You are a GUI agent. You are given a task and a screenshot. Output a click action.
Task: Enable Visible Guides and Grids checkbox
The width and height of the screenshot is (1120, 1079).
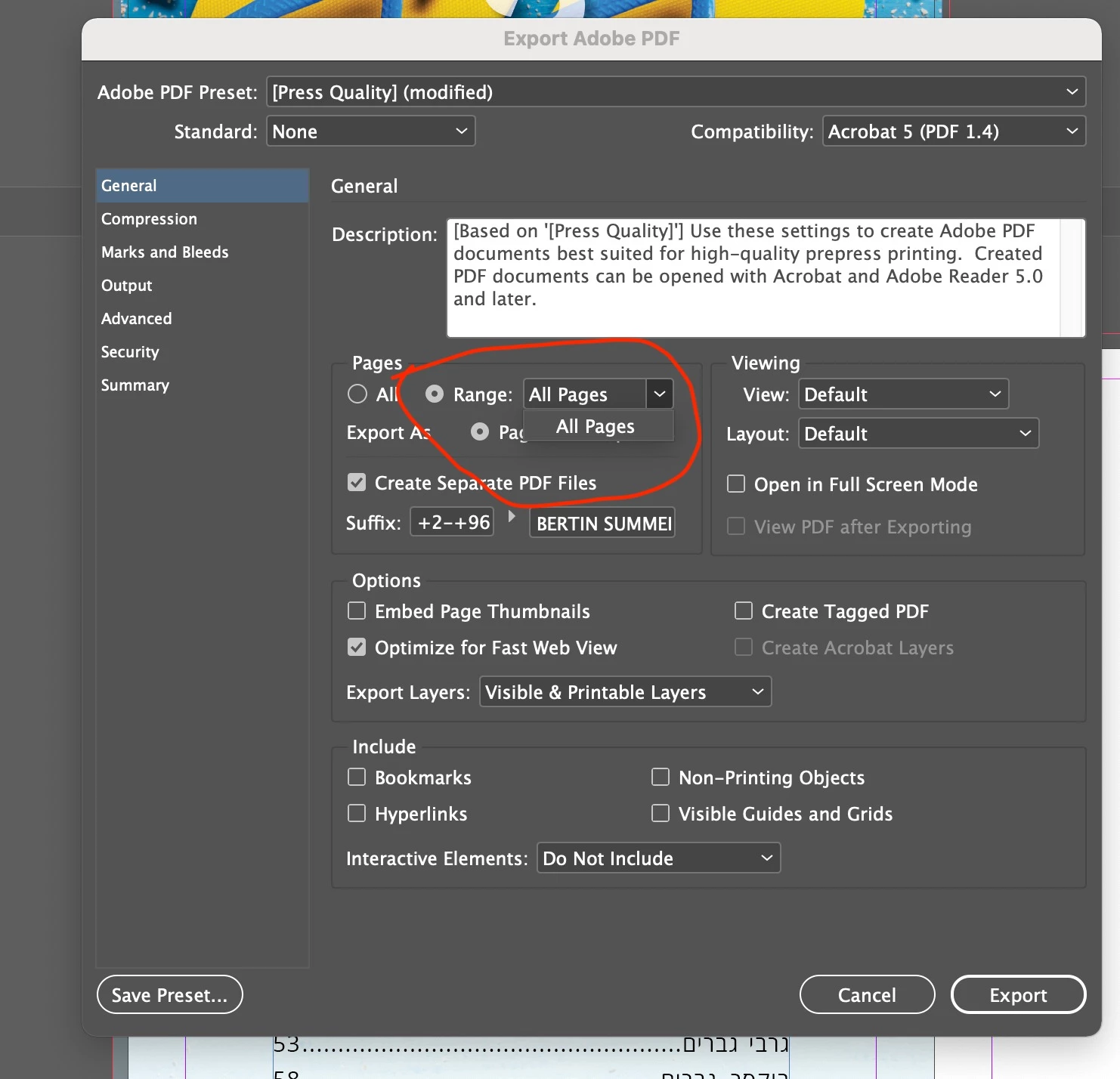661,814
